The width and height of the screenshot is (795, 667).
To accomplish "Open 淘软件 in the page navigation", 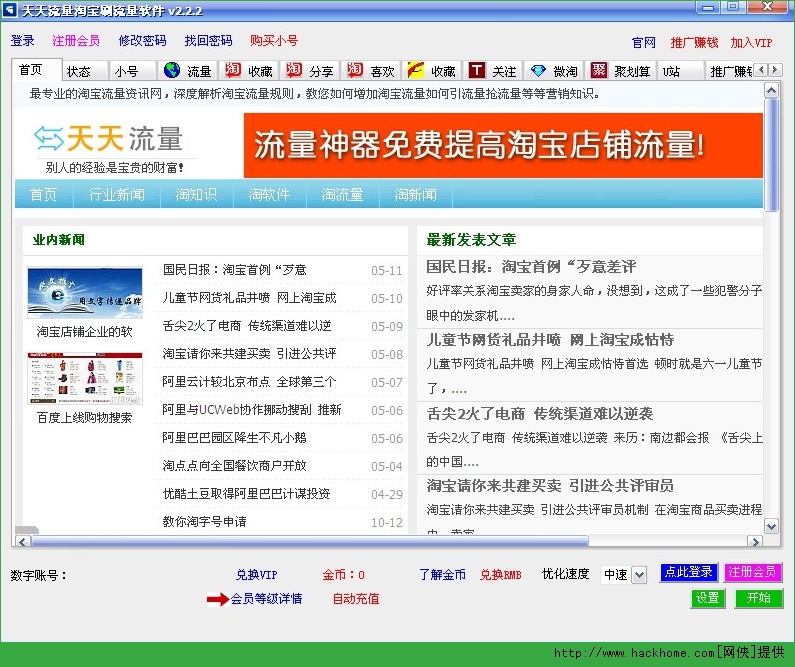I will [269, 194].
